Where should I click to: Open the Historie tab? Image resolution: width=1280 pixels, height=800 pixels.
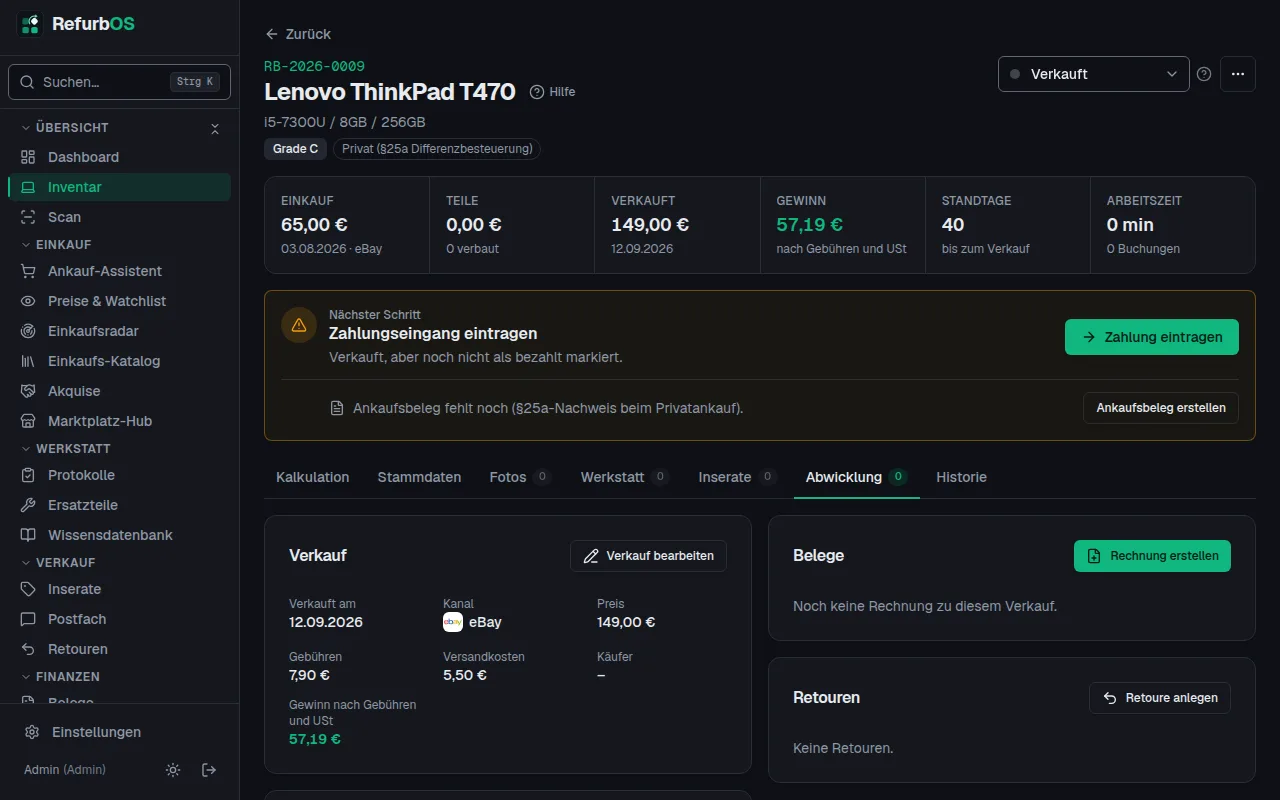tap(961, 477)
